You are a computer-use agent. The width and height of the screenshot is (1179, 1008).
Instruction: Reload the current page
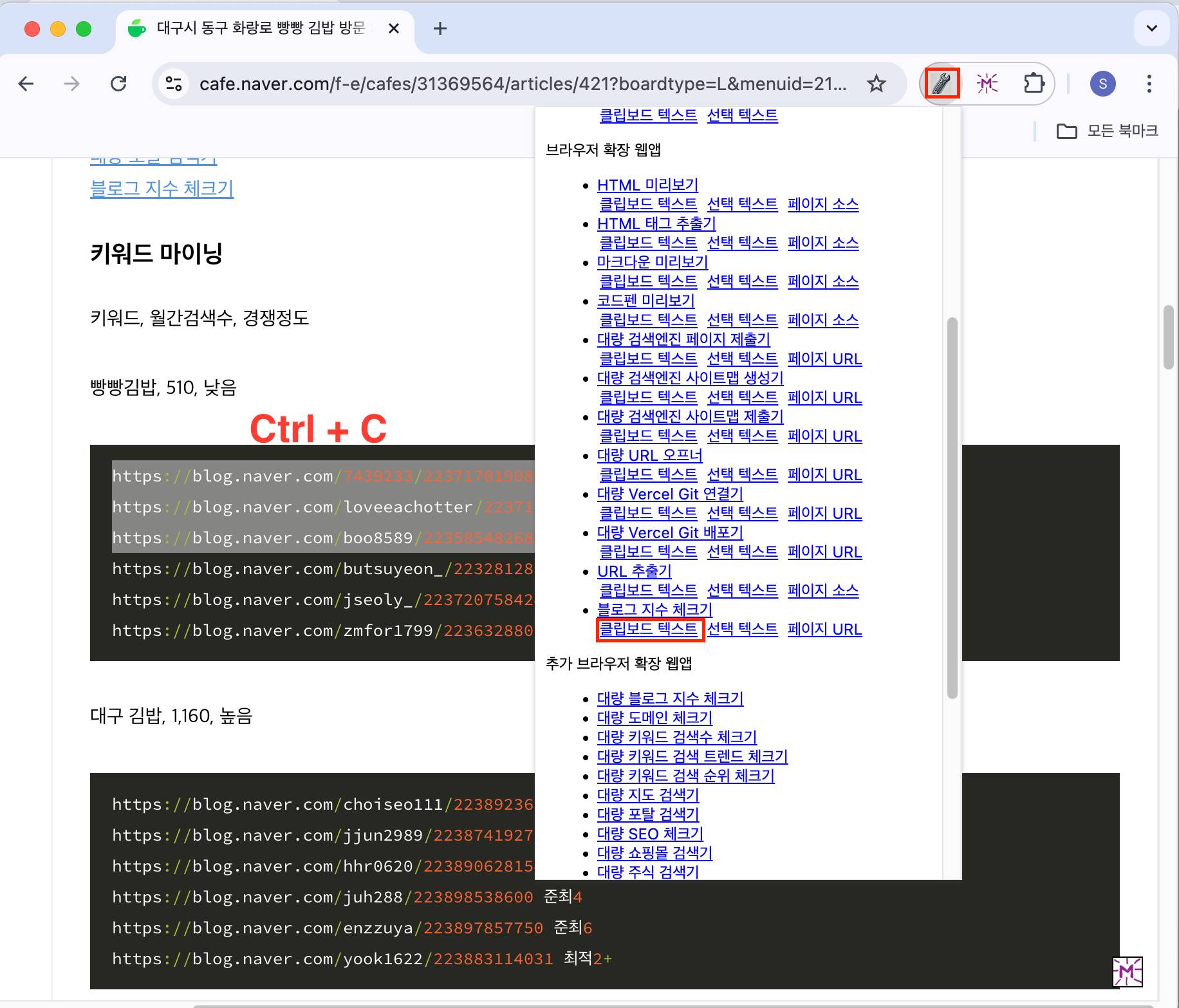[118, 84]
